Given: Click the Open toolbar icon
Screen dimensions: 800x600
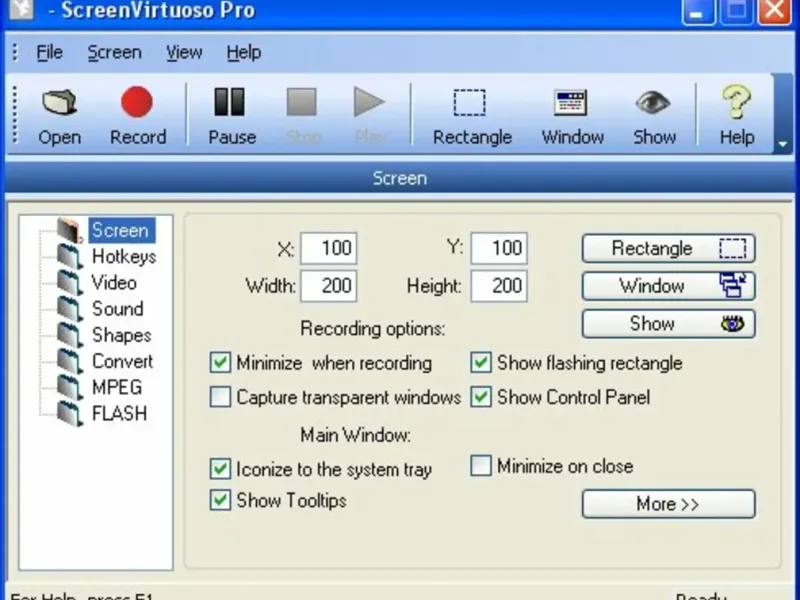Looking at the screenshot, I should (x=59, y=102).
